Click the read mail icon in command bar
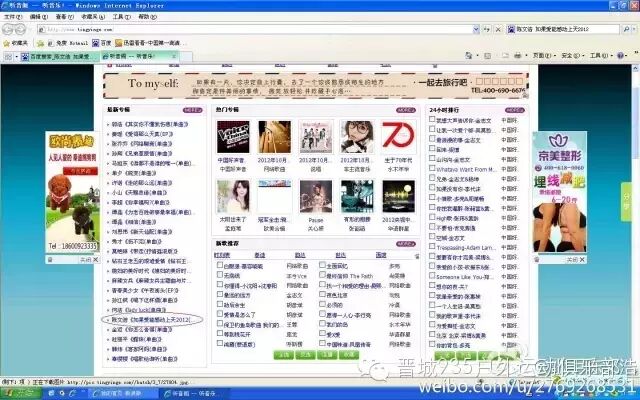This screenshot has height=400, width=640. coord(505,56)
